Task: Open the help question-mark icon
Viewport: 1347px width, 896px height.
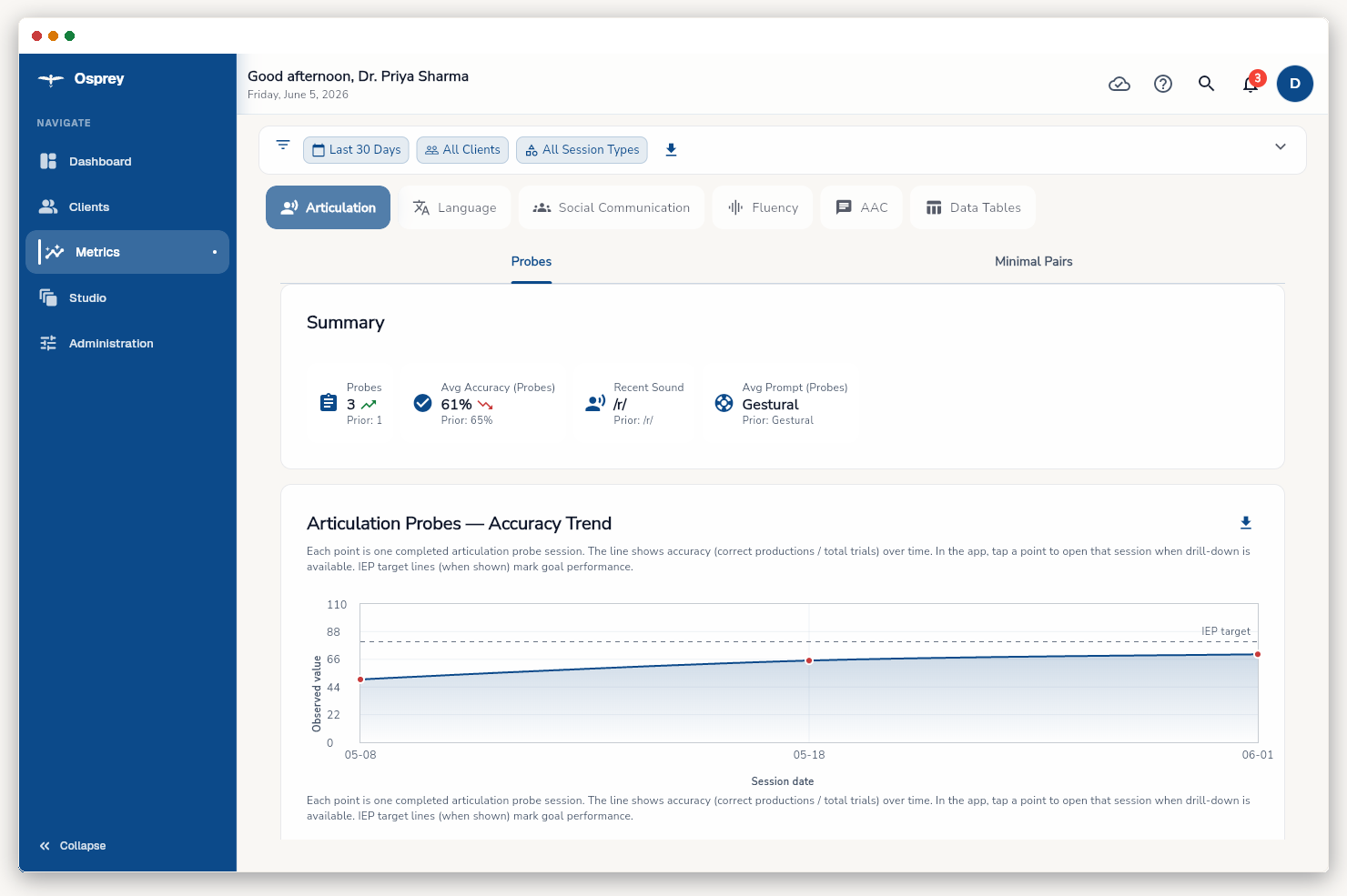Action: point(1163,84)
